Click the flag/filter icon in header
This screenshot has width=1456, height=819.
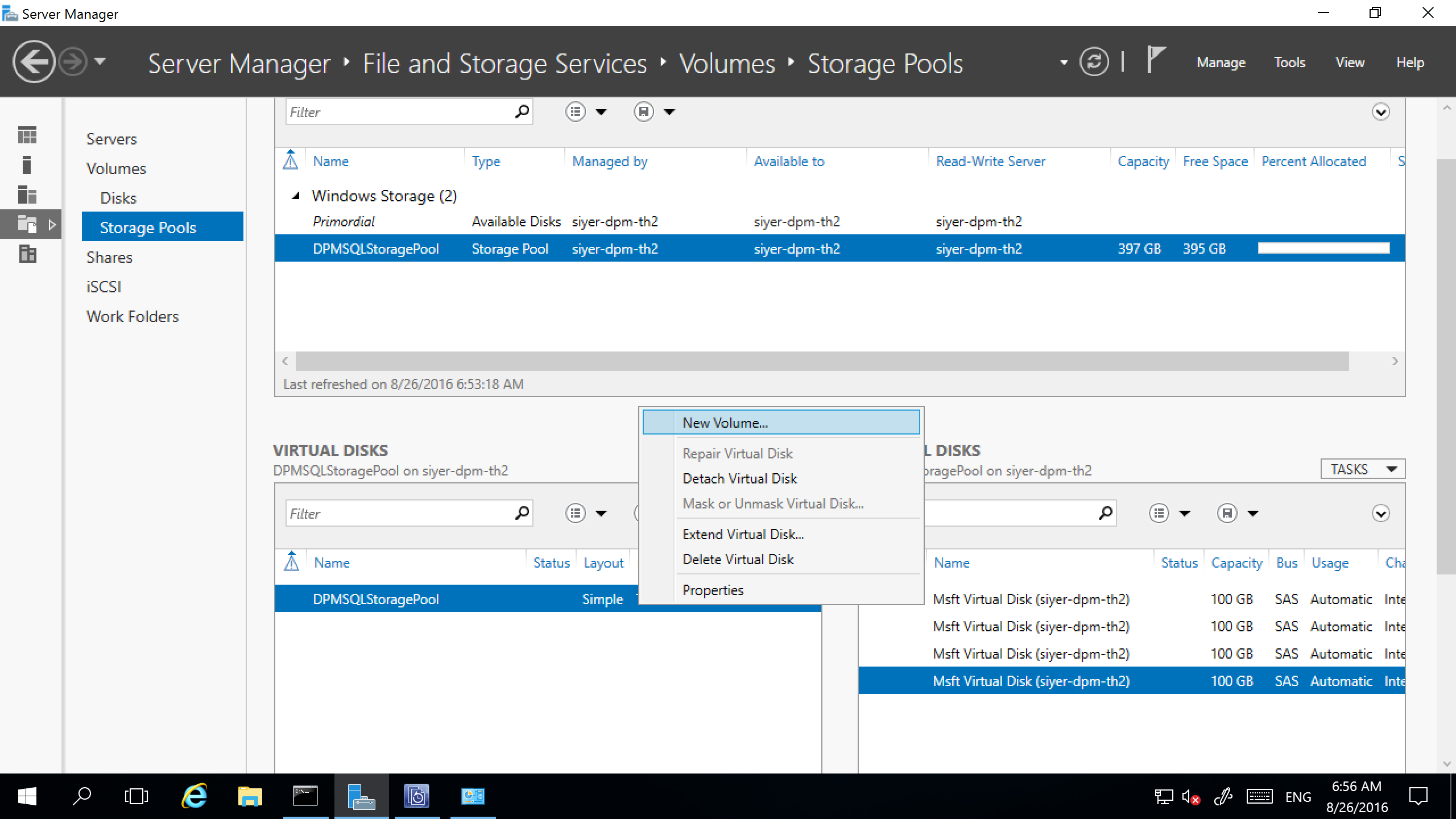pos(1155,62)
